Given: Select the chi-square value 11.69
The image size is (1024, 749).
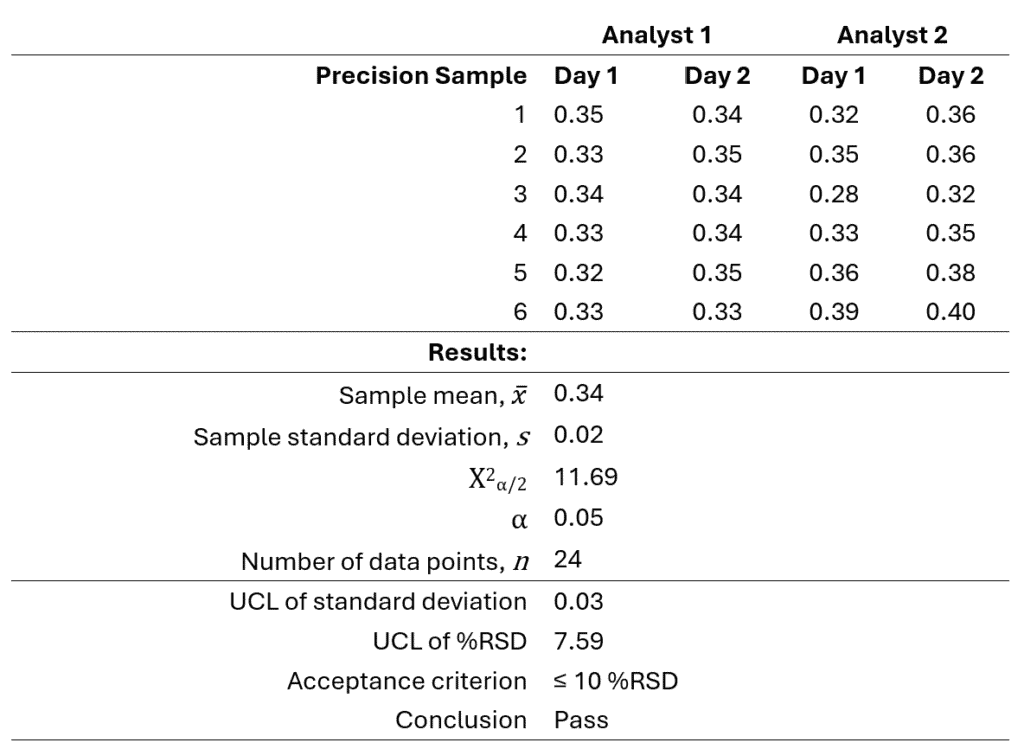Looking at the screenshot, I should pyautogui.click(x=586, y=477).
